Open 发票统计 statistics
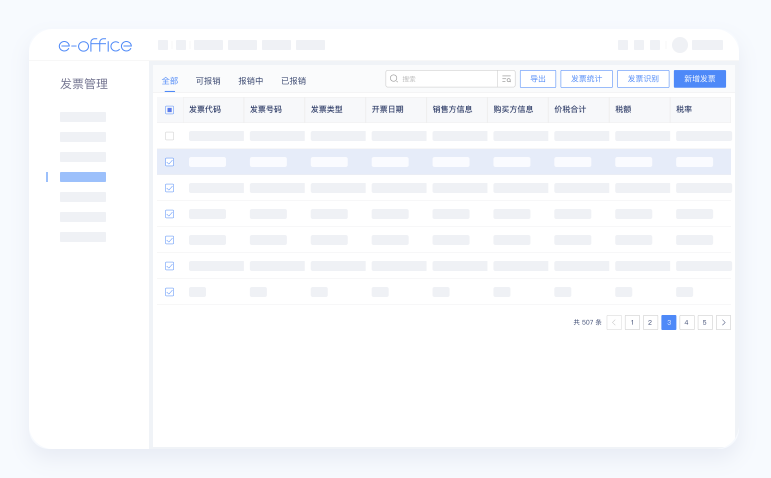This screenshot has height=478, width=771. (586, 79)
